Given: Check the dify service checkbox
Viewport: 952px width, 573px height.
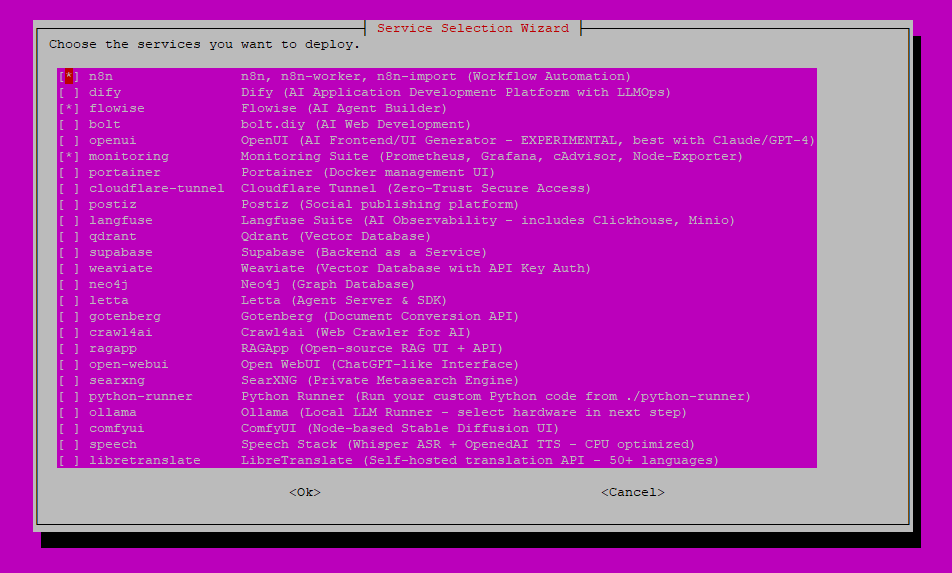Looking at the screenshot, I should (69, 92).
